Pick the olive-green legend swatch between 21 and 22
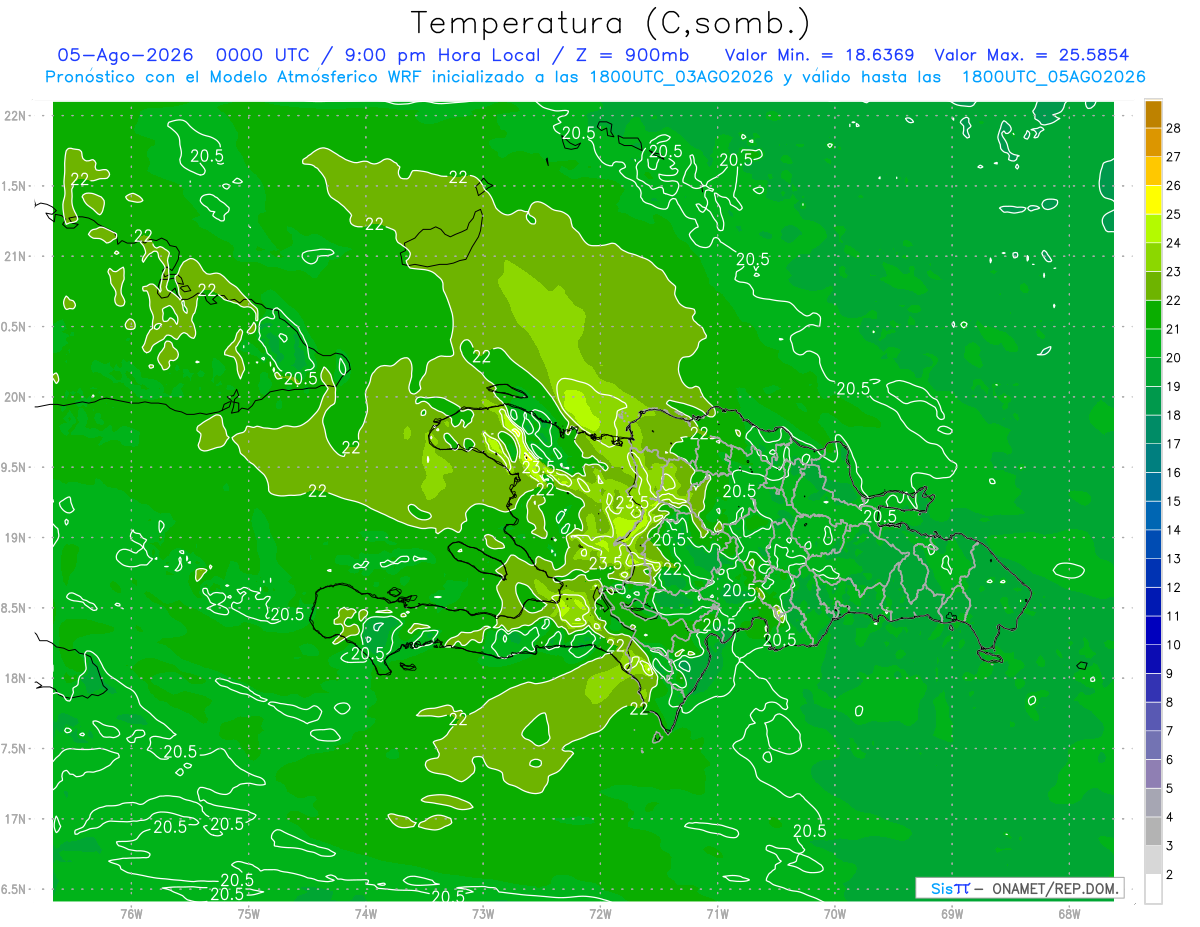1200x927 pixels. point(1153,286)
